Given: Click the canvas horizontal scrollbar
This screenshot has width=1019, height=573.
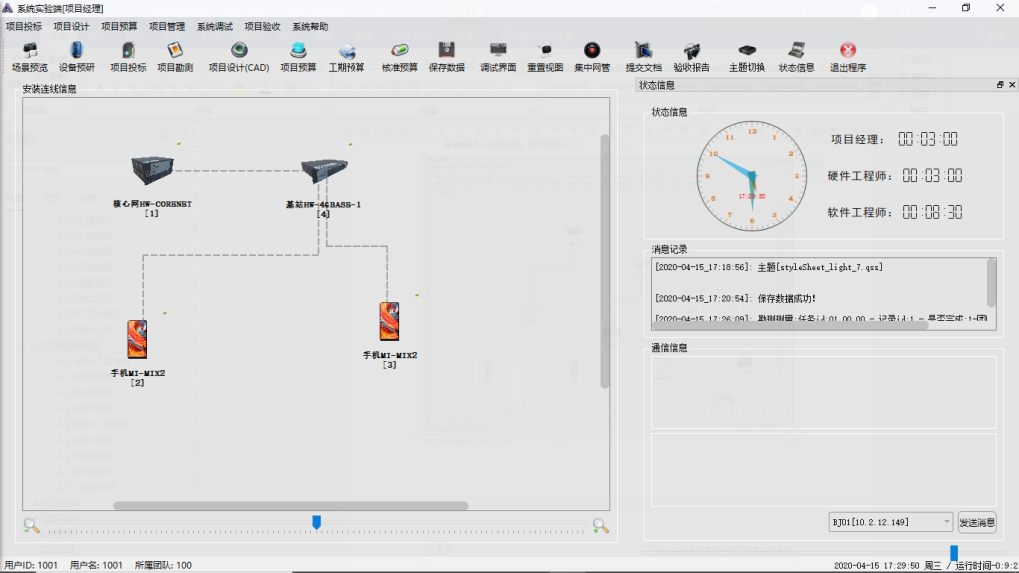Looking at the screenshot, I should coord(290,505).
